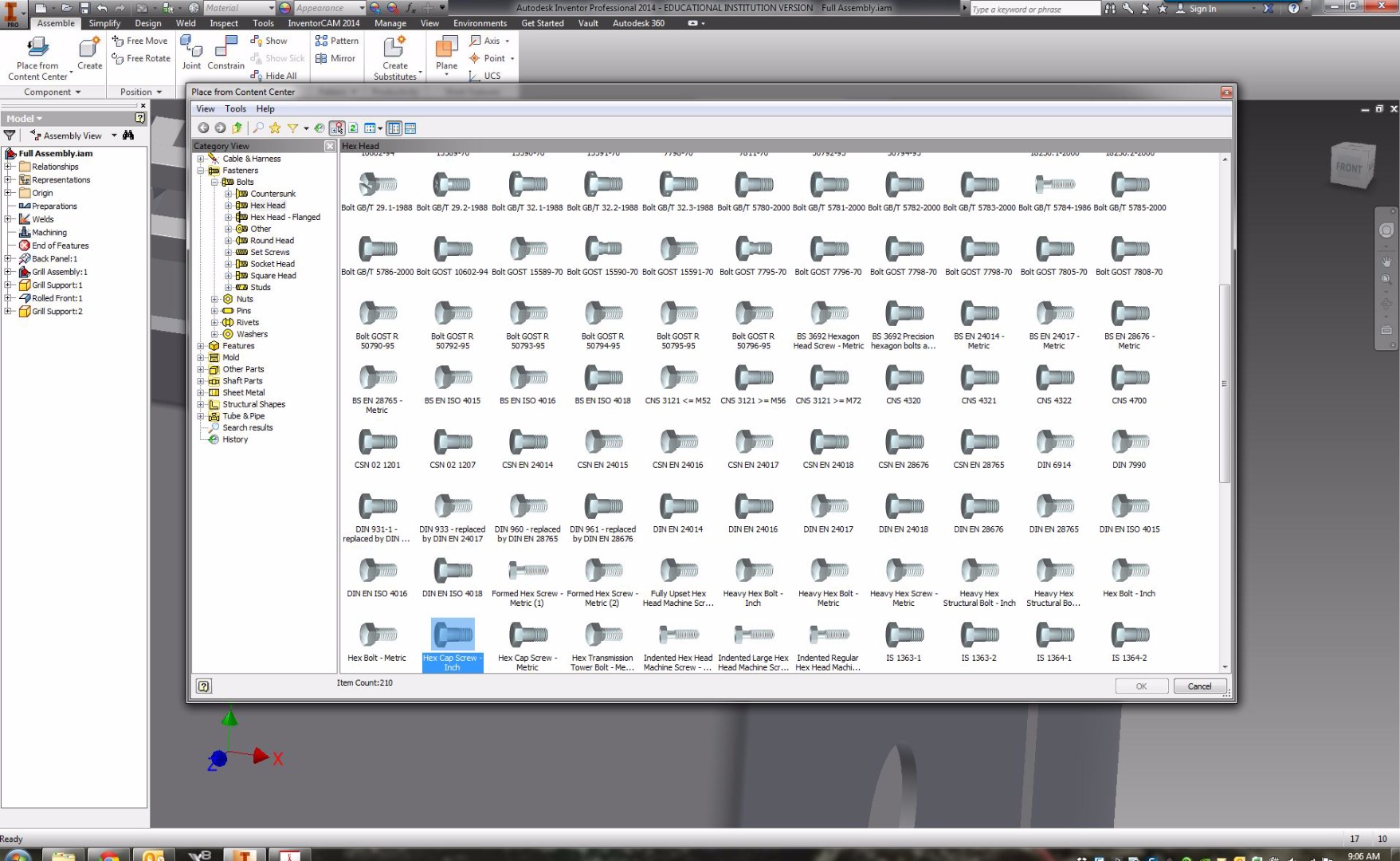Select Search results in category tree
The height and width of the screenshot is (861, 1400).
pos(247,427)
